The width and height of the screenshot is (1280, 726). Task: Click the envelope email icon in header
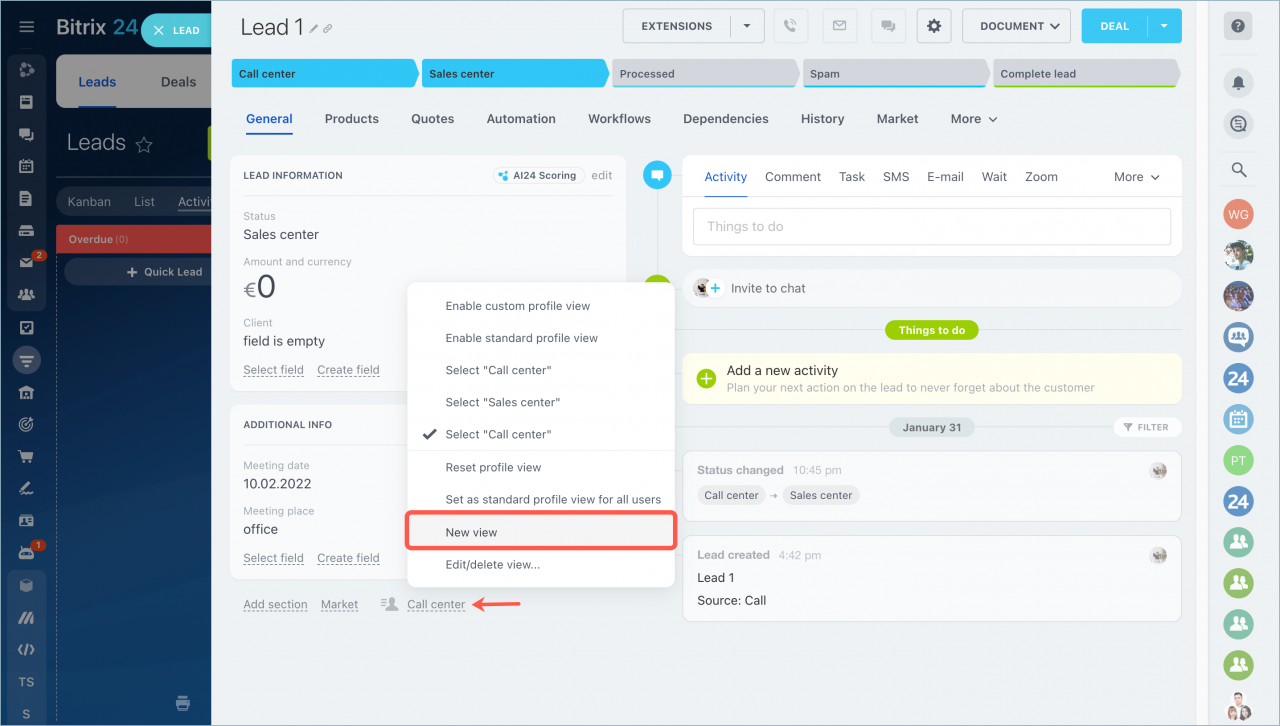[x=839, y=26]
